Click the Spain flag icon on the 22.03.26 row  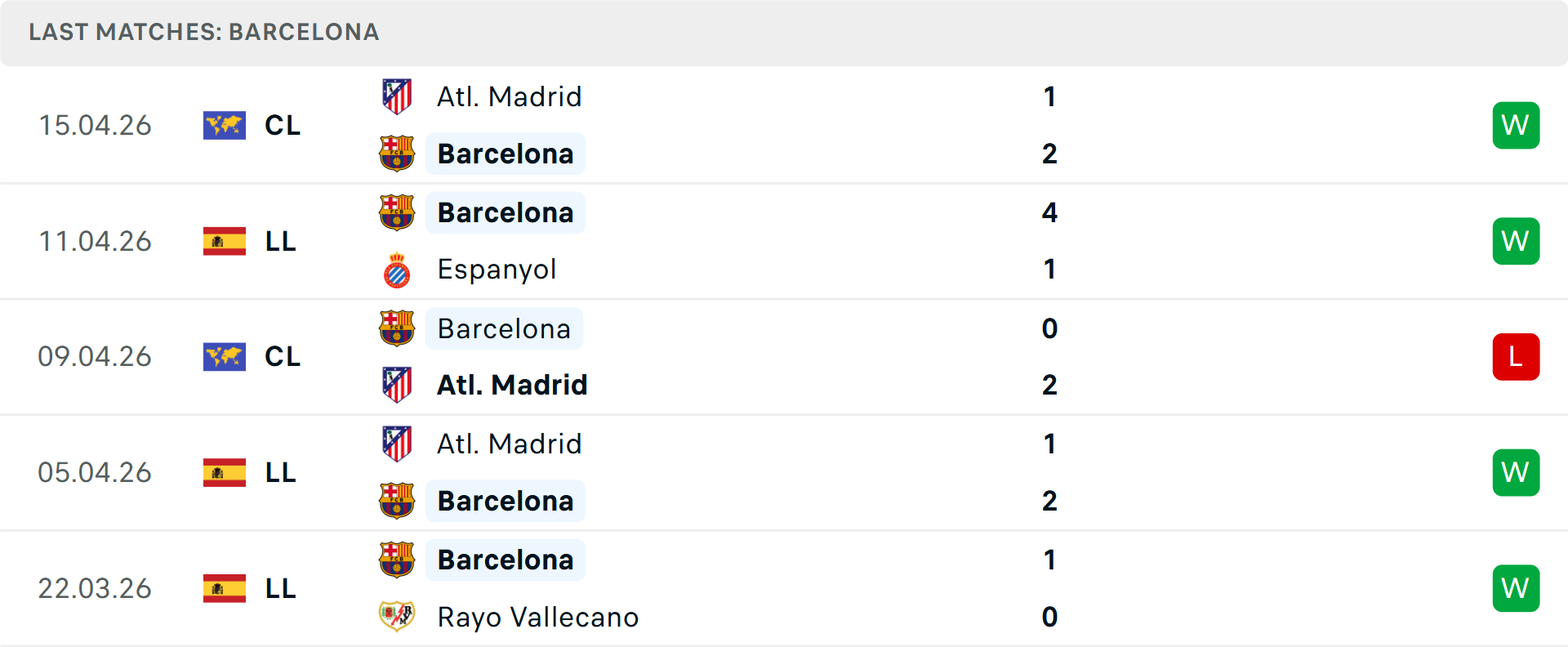[x=225, y=588]
